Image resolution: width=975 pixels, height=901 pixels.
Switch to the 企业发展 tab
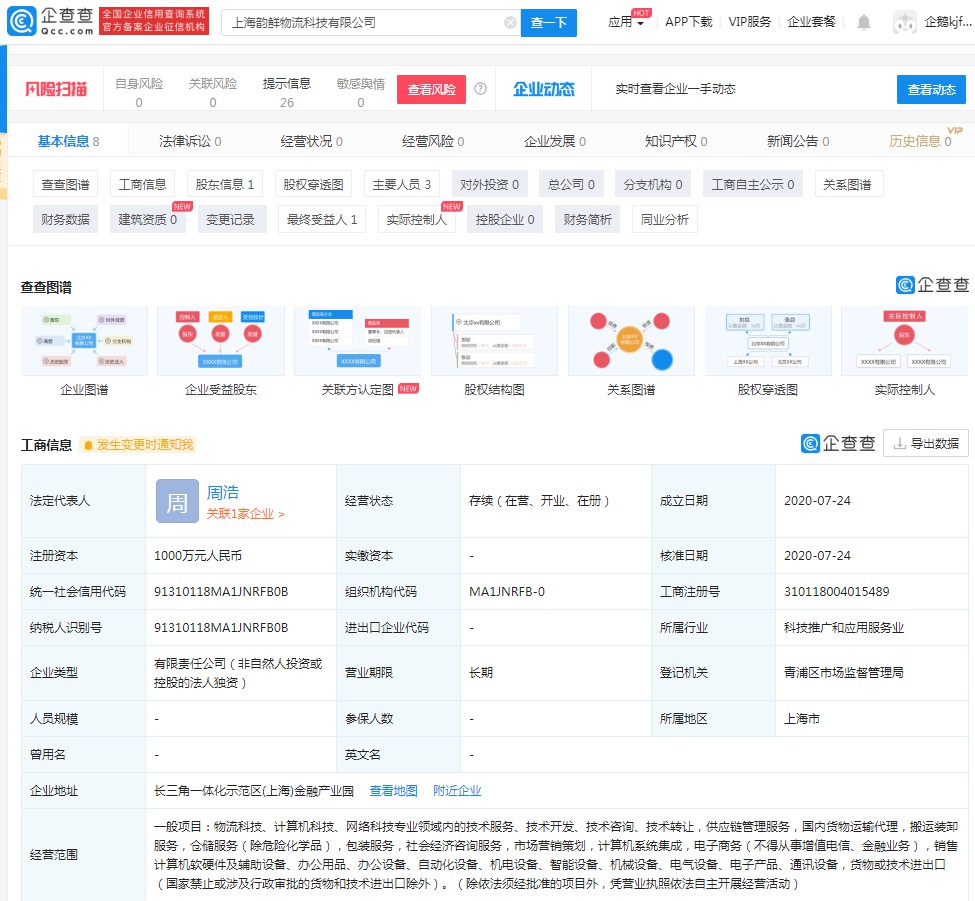555,141
